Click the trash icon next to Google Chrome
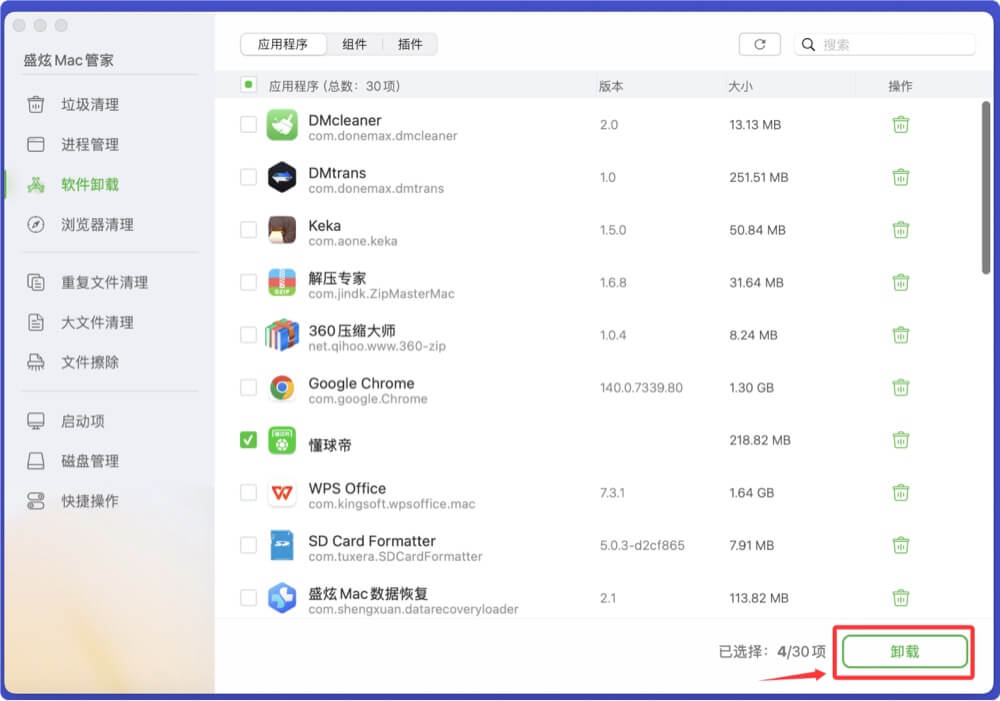 [x=901, y=388]
